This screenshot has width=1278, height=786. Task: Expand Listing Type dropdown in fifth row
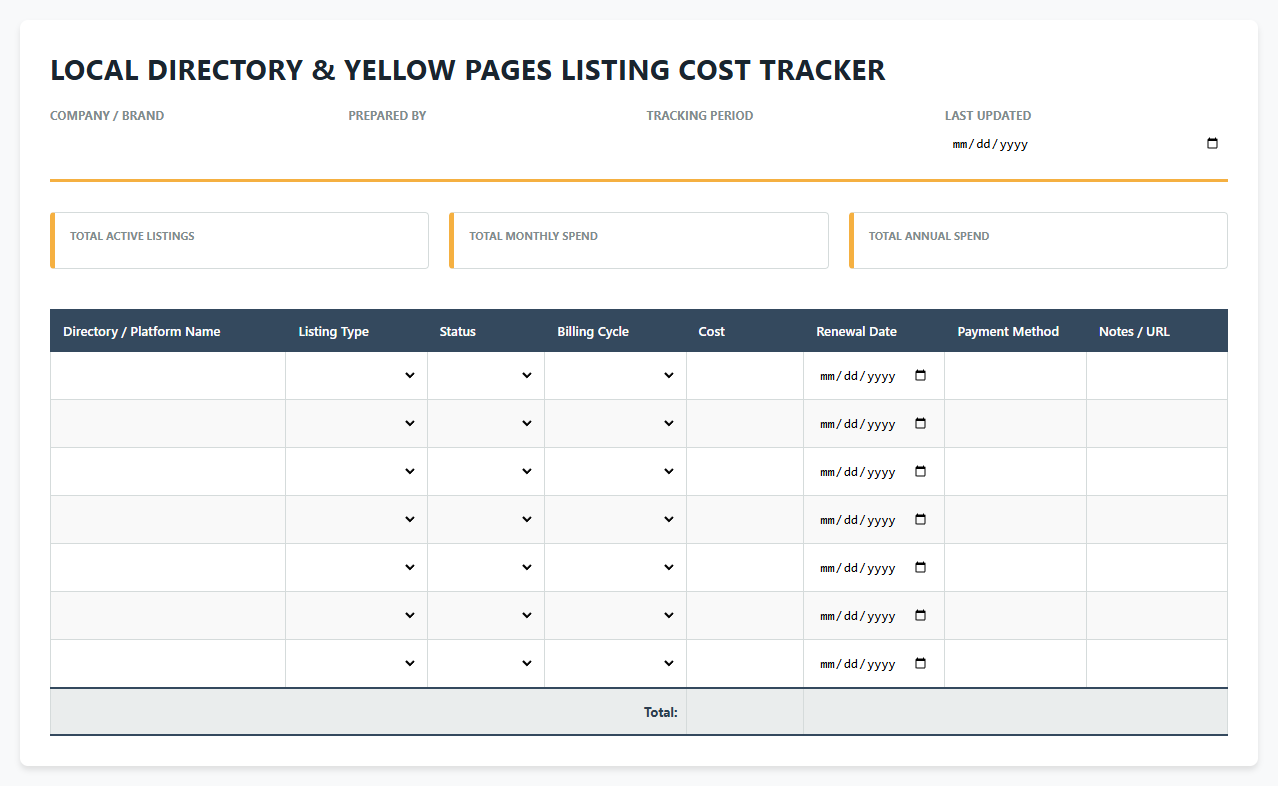356,568
